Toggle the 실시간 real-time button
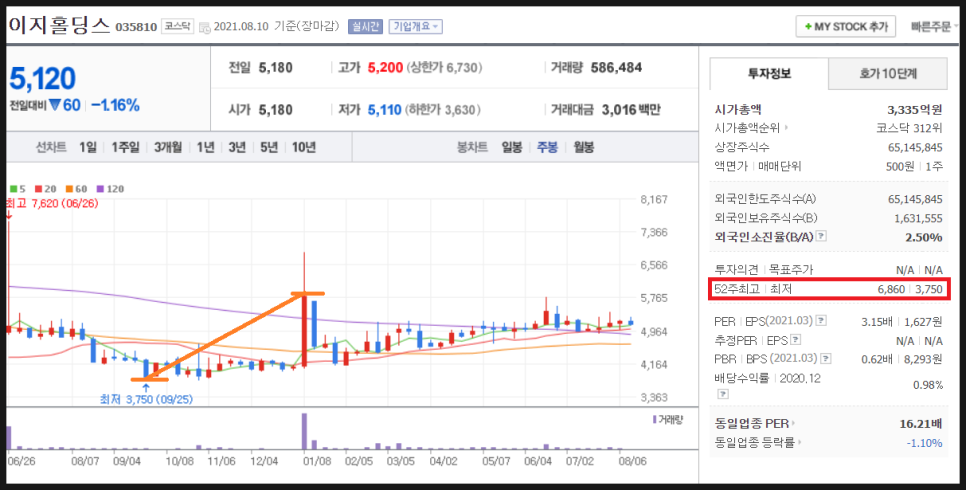This screenshot has width=966, height=490. coord(365,27)
